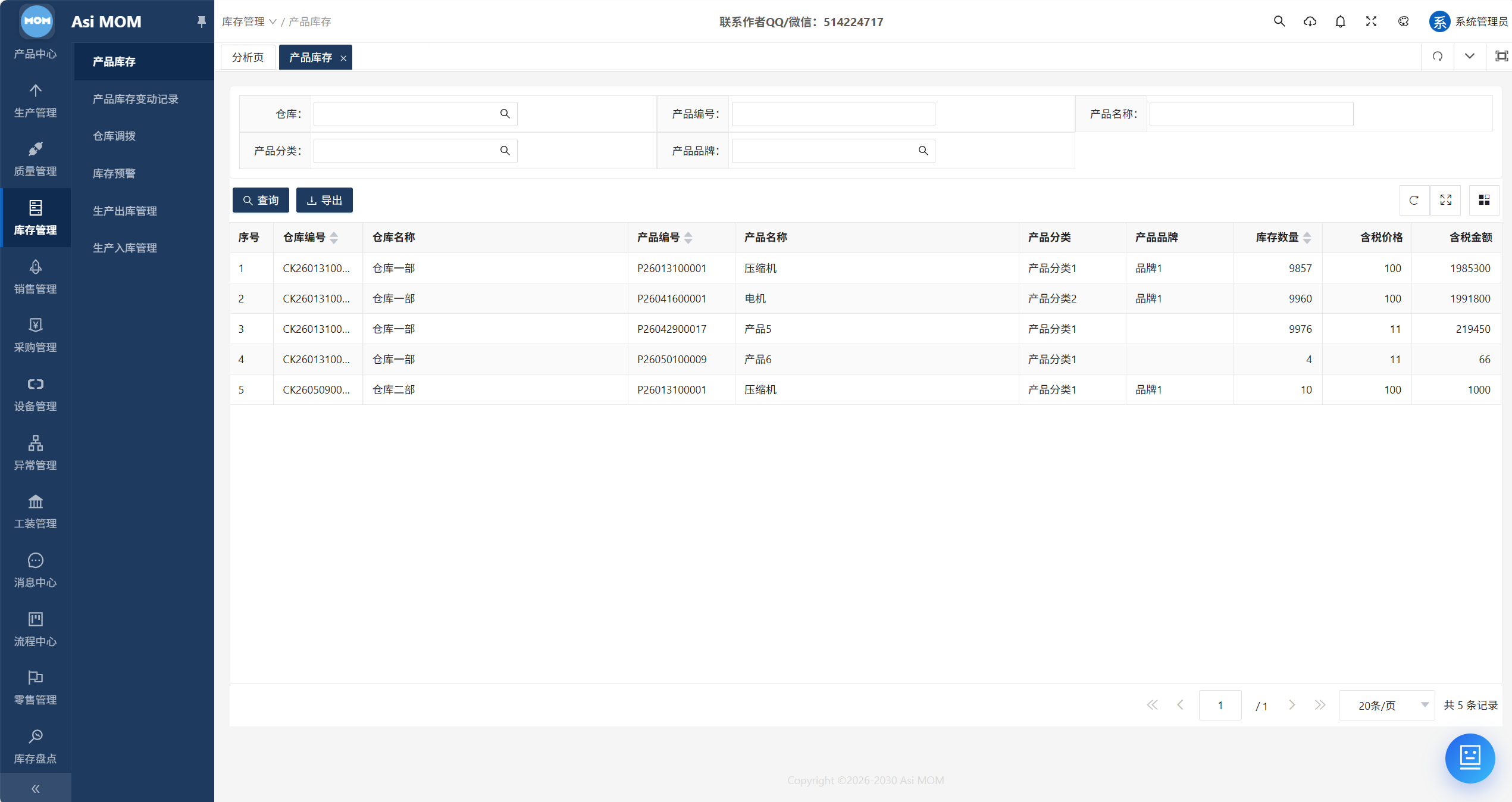Open 20条/页 page size dropdown
1512x802 pixels.
point(1386,706)
